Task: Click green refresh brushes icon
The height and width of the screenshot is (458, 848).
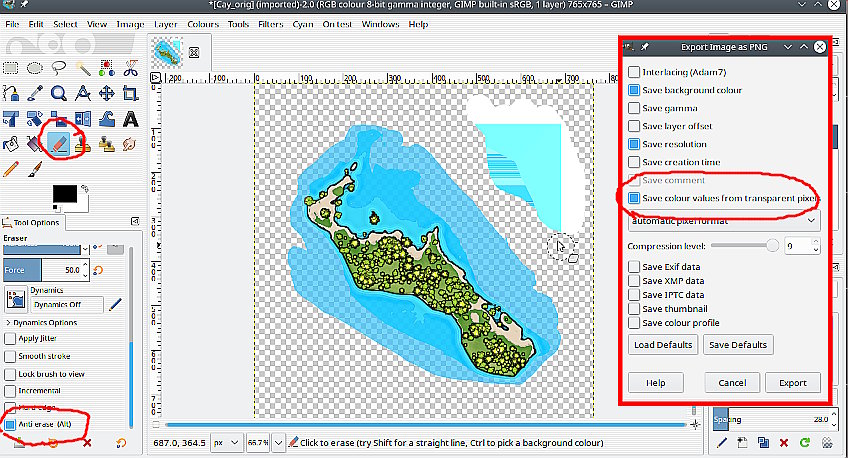Action: 805,442
